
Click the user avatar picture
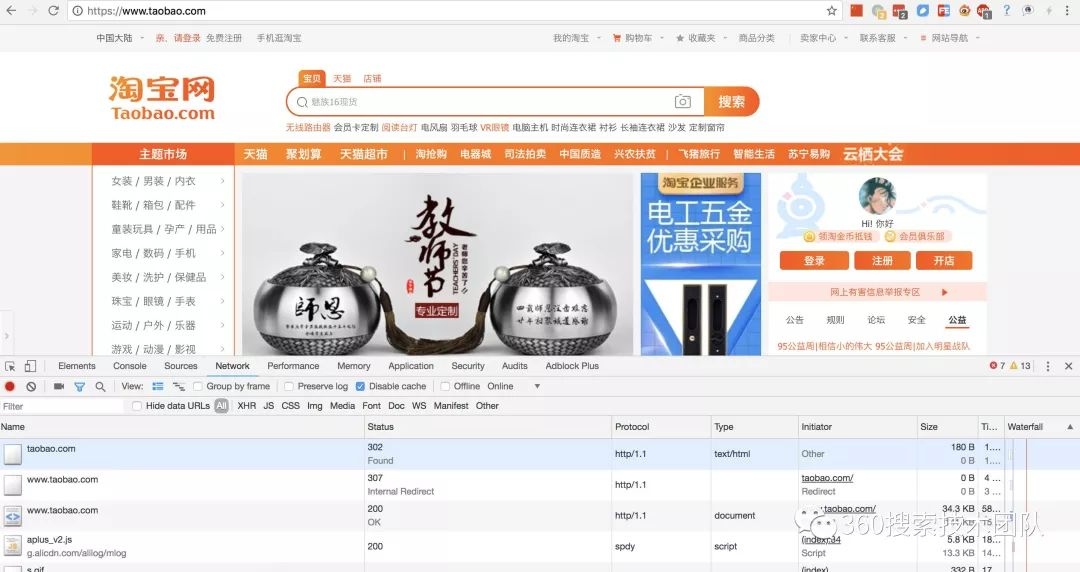tap(877, 196)
